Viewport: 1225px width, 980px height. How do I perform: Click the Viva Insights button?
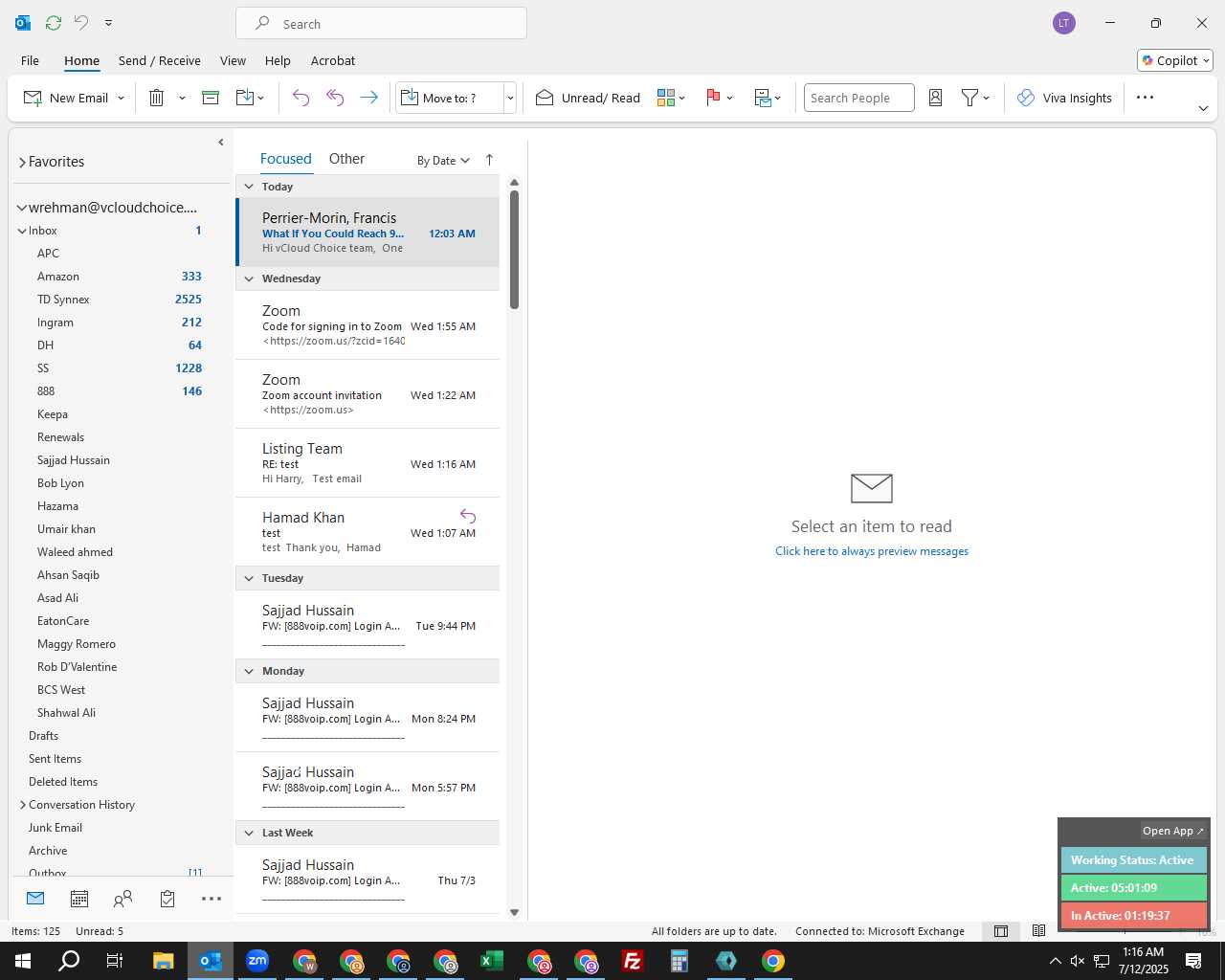pyautogui.click(x=1064, y=98)
